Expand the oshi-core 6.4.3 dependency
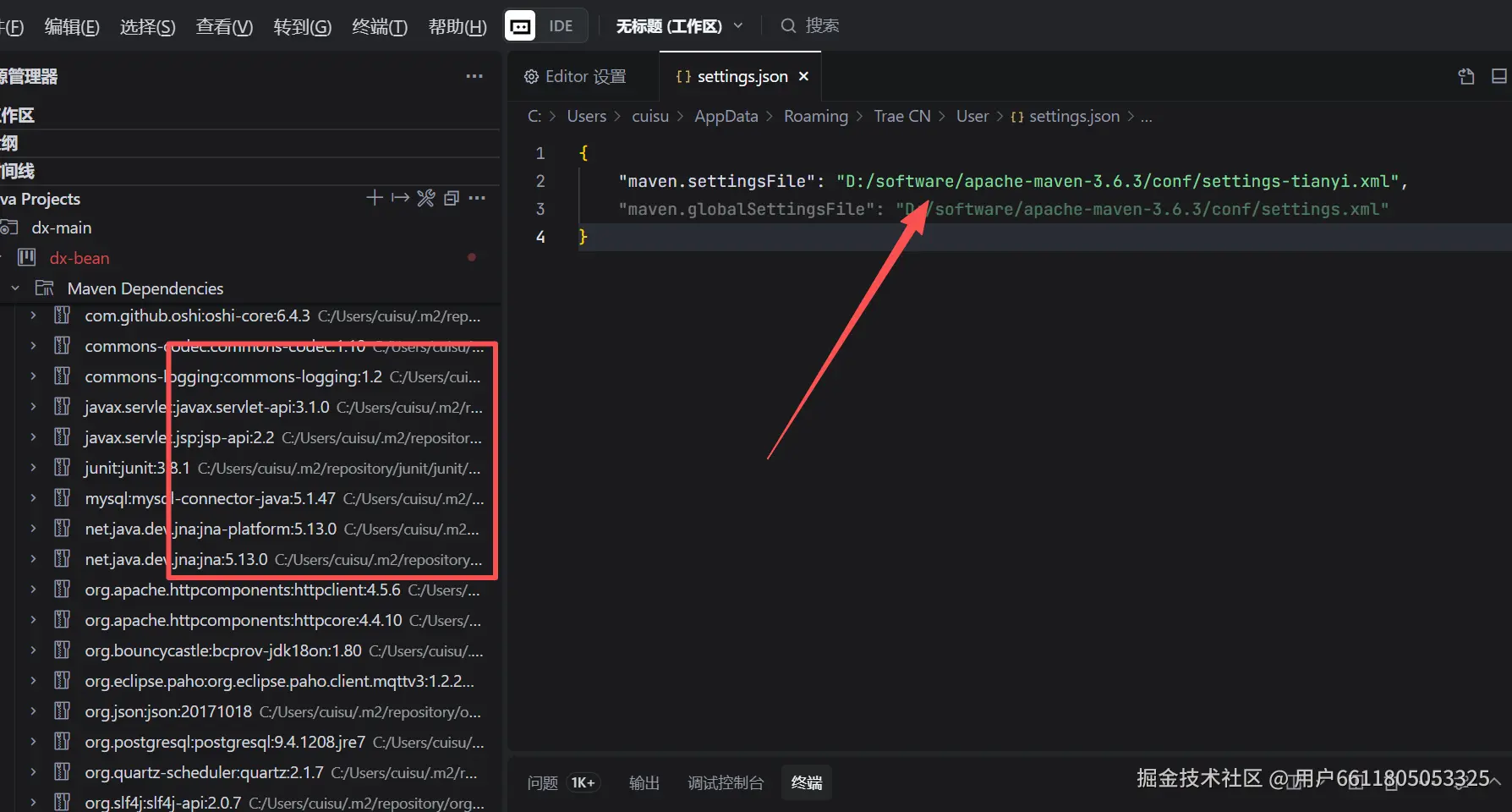This screenshot has height=812, width=1512. pyautogui.click(x=33, y=315)
